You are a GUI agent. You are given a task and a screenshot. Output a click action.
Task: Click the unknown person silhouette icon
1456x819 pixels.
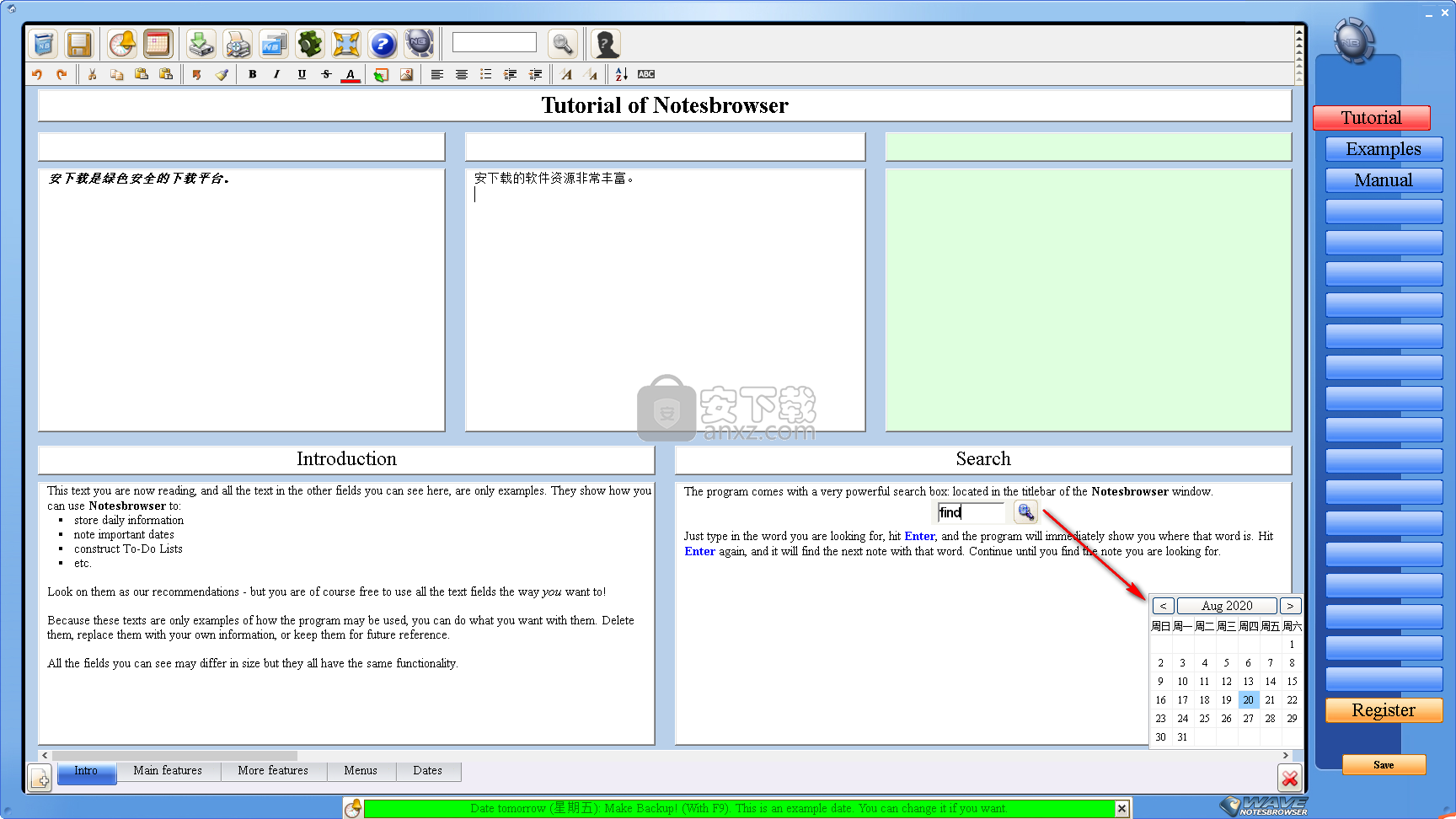(606, 44)
